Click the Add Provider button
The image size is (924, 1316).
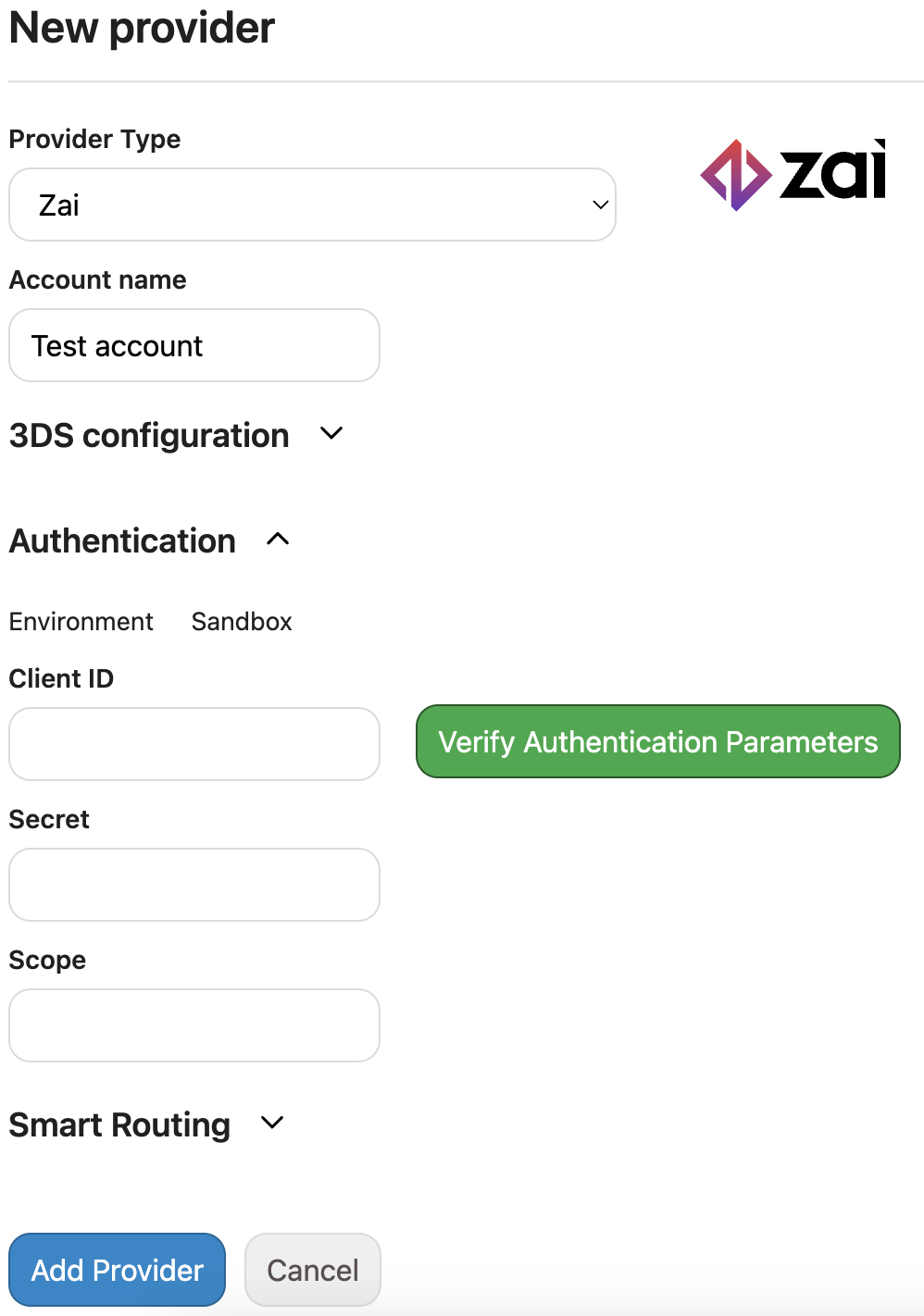pyautogui.click(x=118, y=1270)
